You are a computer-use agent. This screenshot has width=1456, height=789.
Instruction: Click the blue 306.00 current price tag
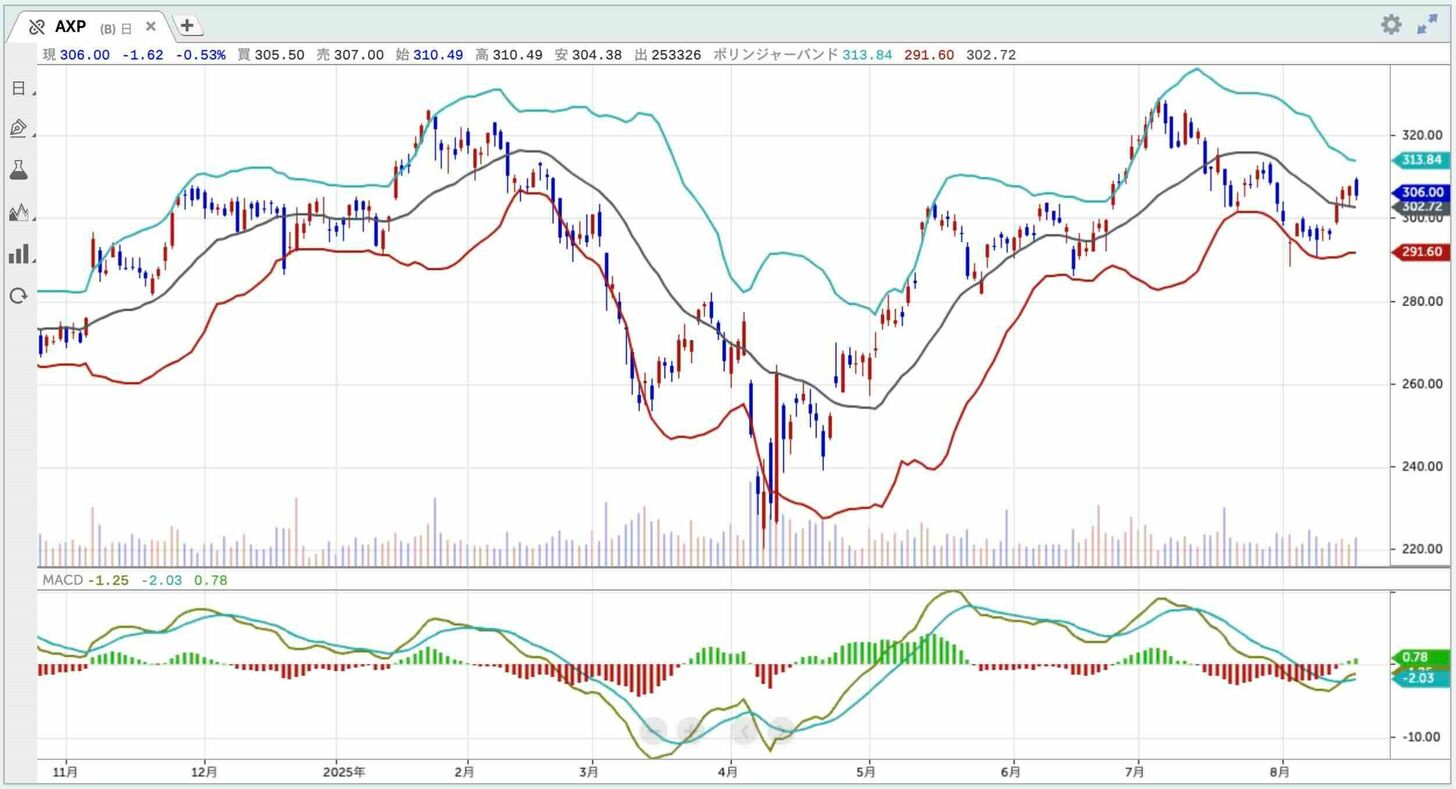click(1422, 192)
